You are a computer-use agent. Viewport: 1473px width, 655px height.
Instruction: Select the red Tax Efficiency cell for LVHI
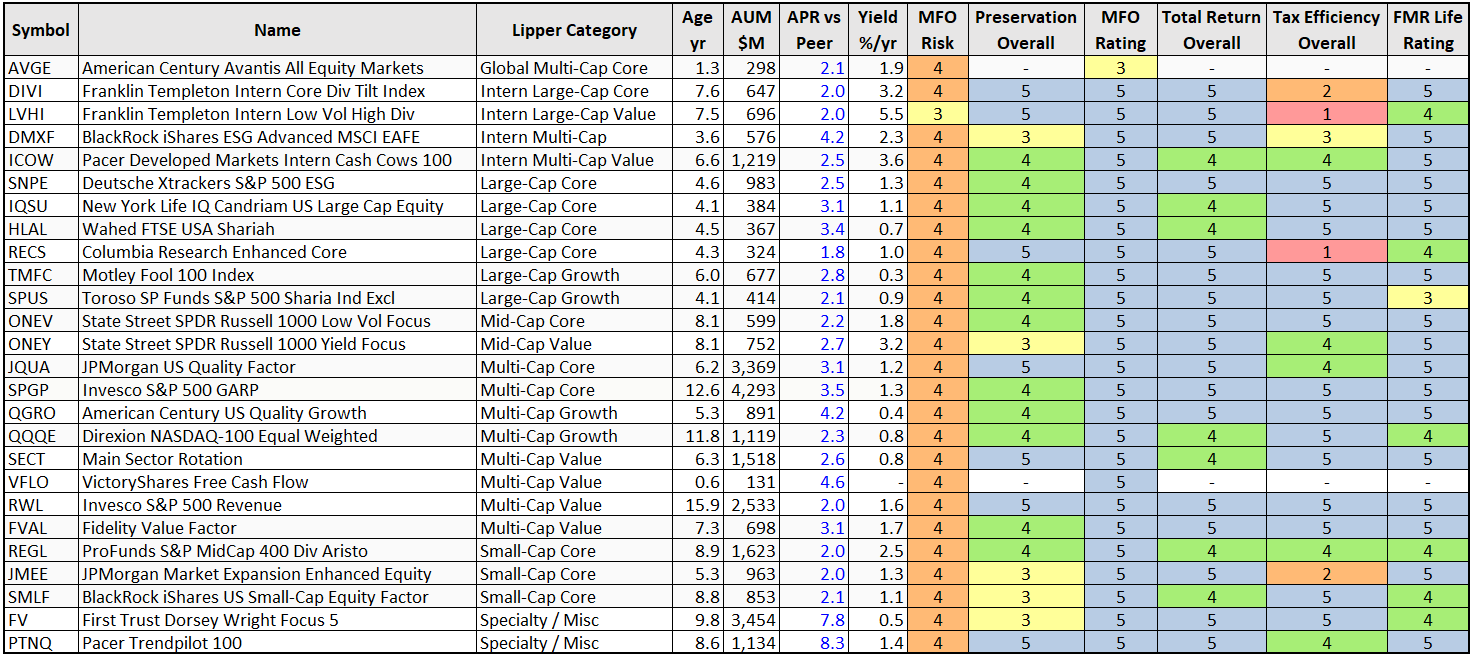(x=1328, y=114)
